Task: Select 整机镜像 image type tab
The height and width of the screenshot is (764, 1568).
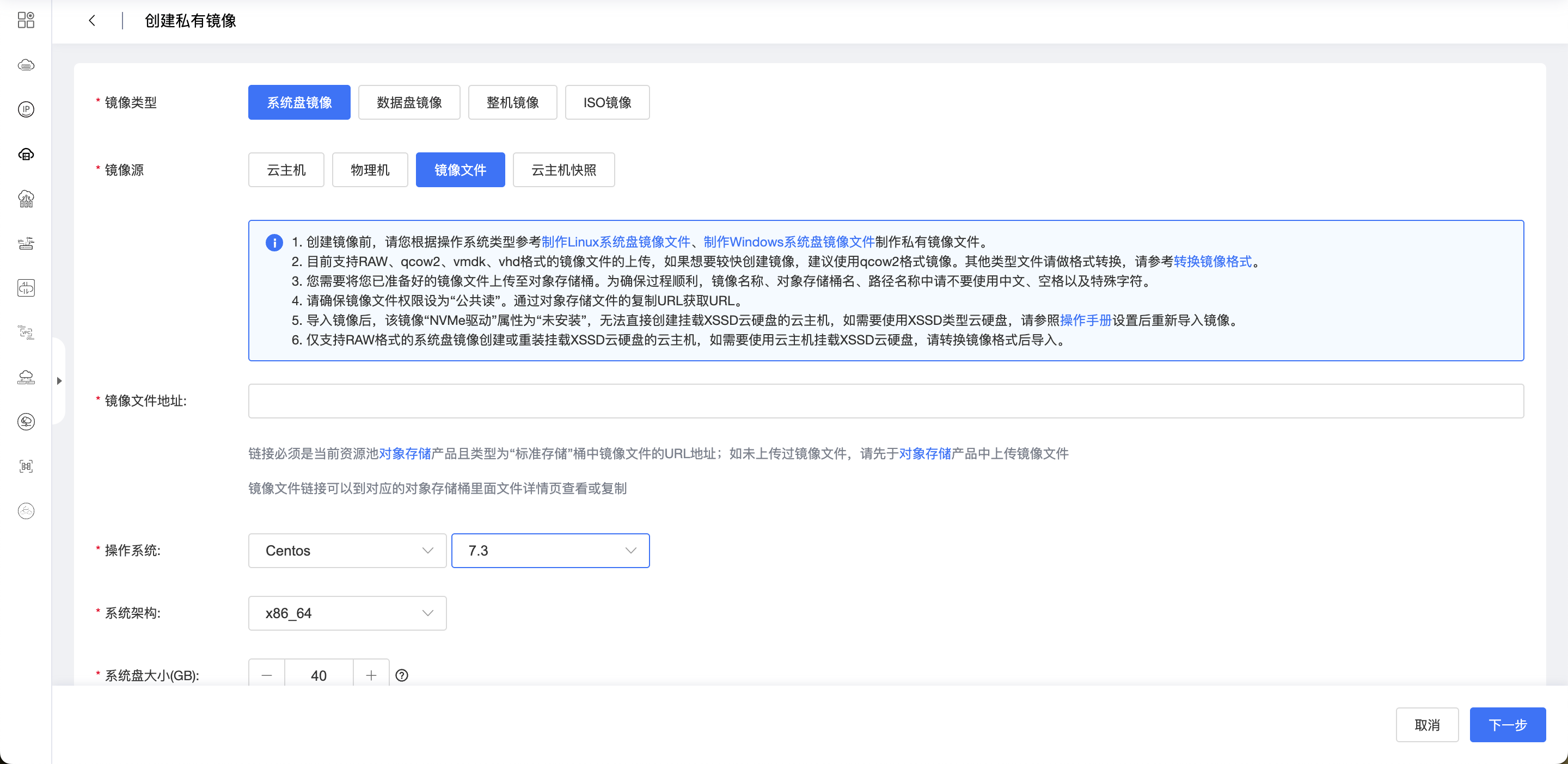Action: 512,102
